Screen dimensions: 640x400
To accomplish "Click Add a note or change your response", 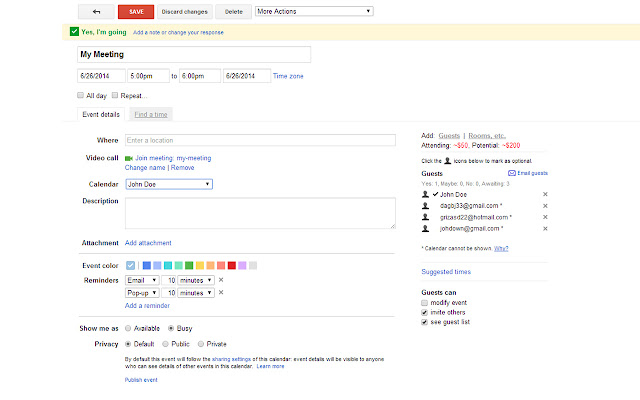I will click(178, 32).
